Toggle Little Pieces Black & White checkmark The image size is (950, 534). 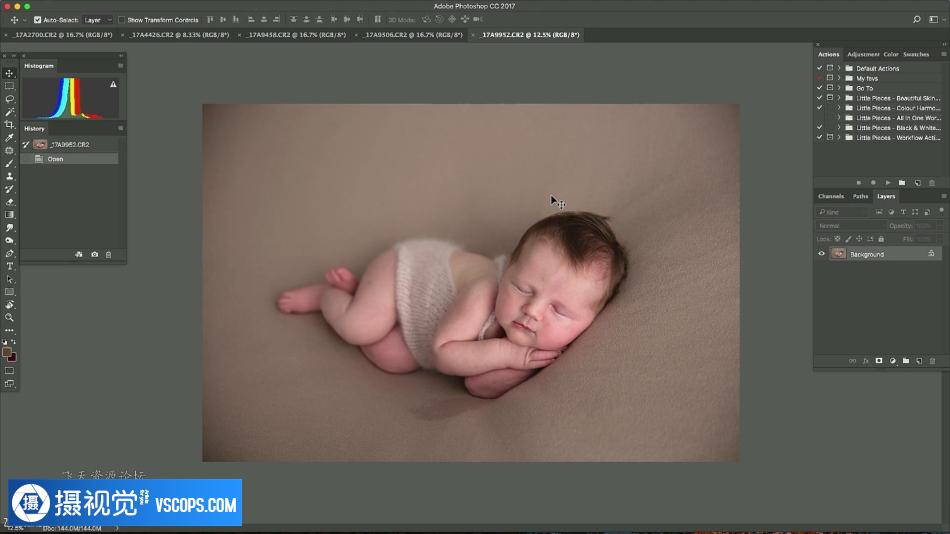point(820,127)
